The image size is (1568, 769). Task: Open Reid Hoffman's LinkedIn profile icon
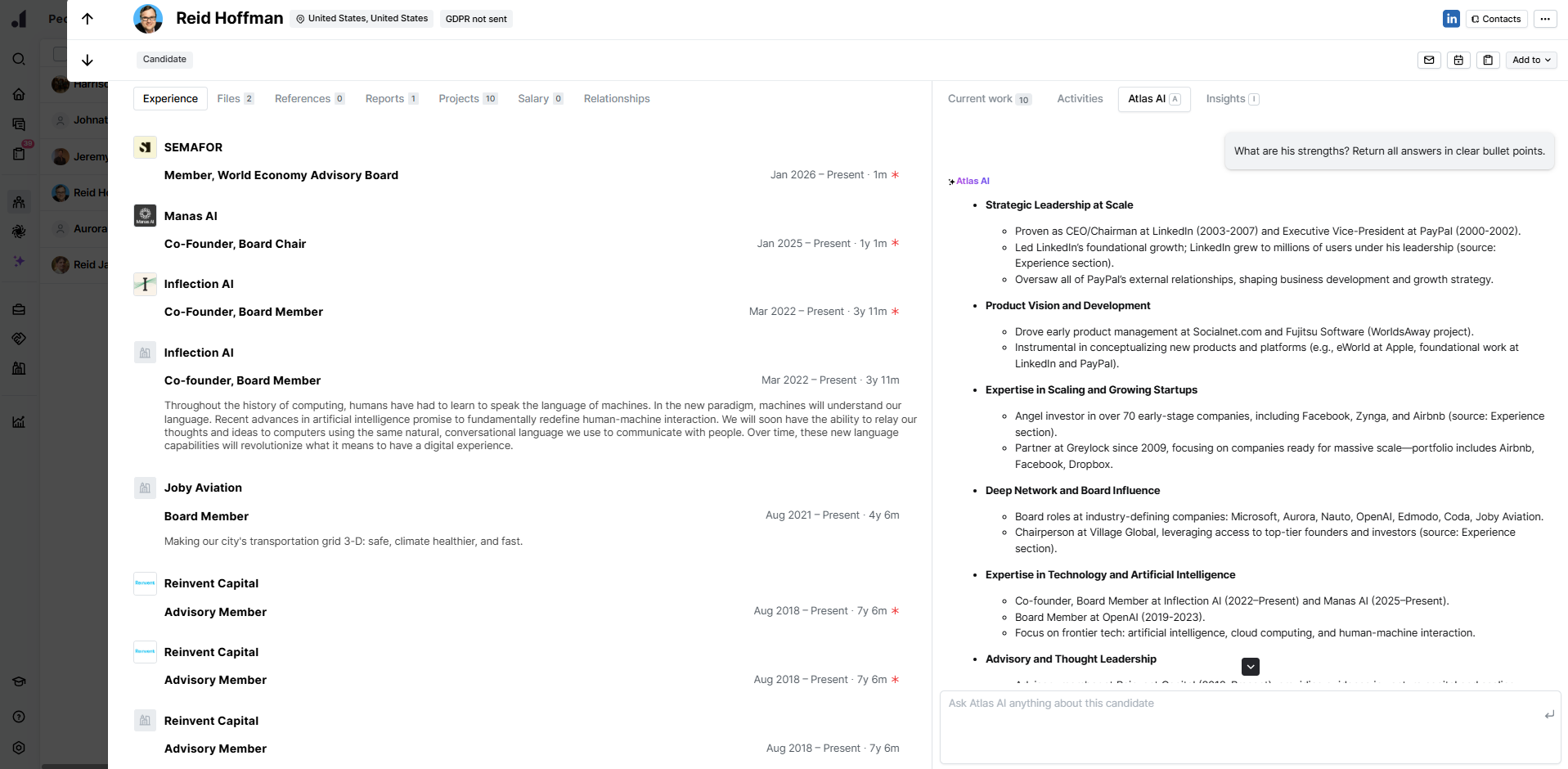coord(1451,19)
